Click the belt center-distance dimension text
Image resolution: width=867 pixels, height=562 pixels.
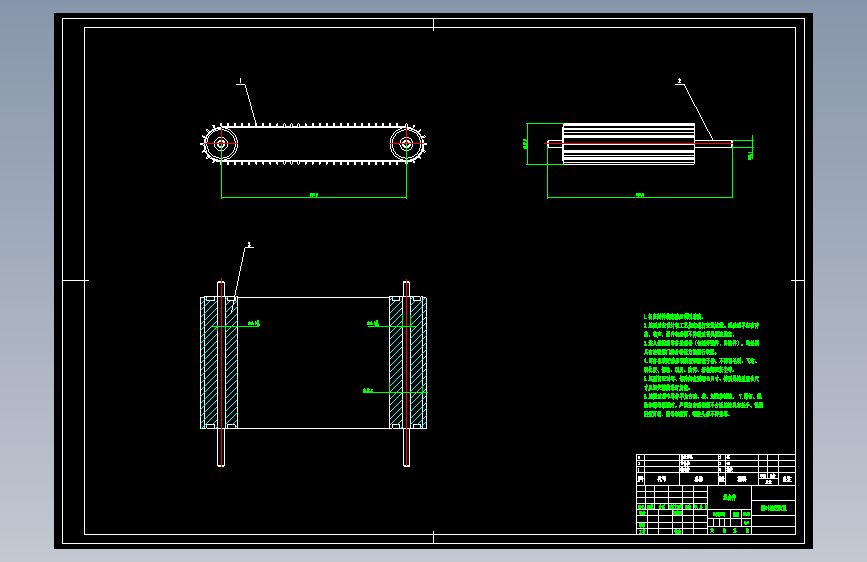click(x=314, y=195)
